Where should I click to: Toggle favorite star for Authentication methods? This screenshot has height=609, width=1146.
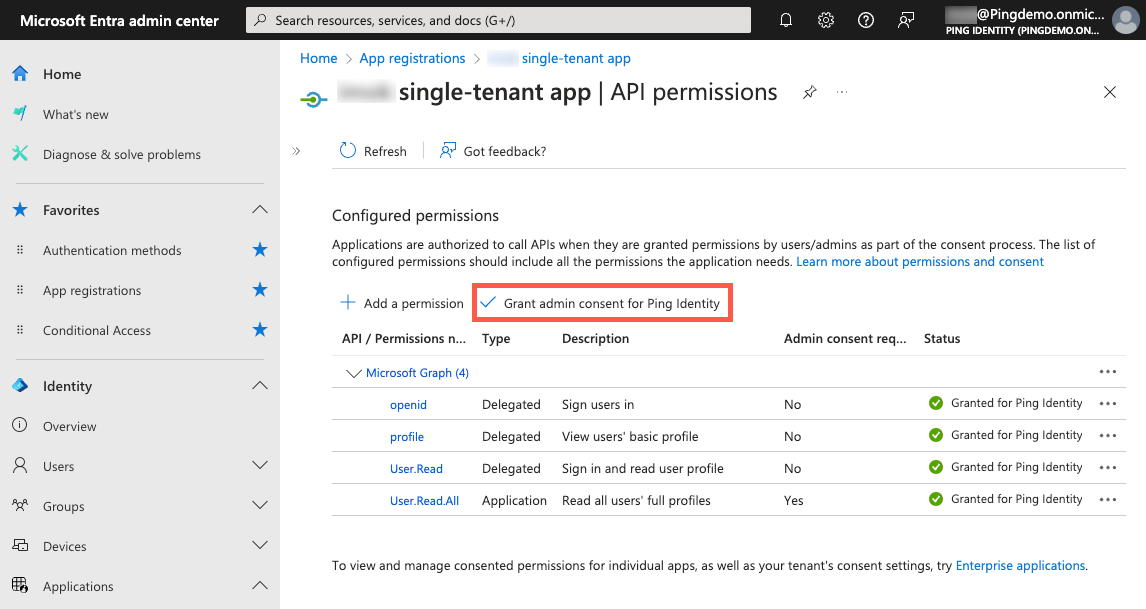coord(259,250)
